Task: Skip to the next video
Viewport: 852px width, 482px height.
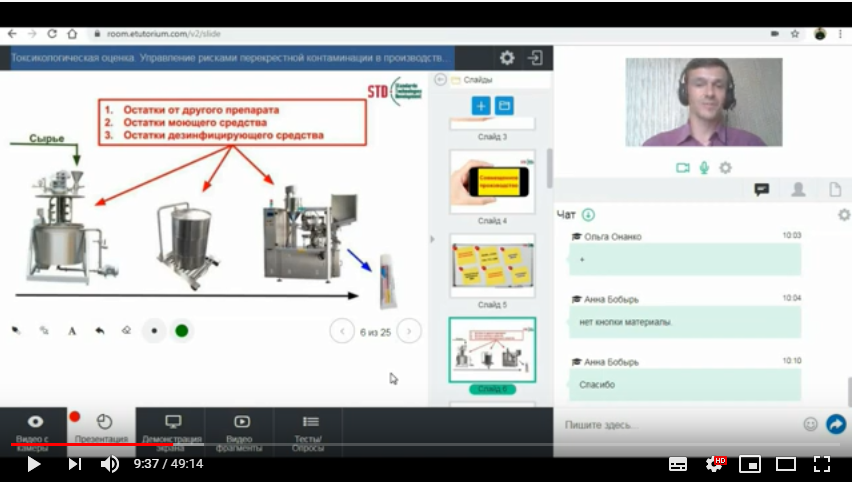Action: click(74, 464)
